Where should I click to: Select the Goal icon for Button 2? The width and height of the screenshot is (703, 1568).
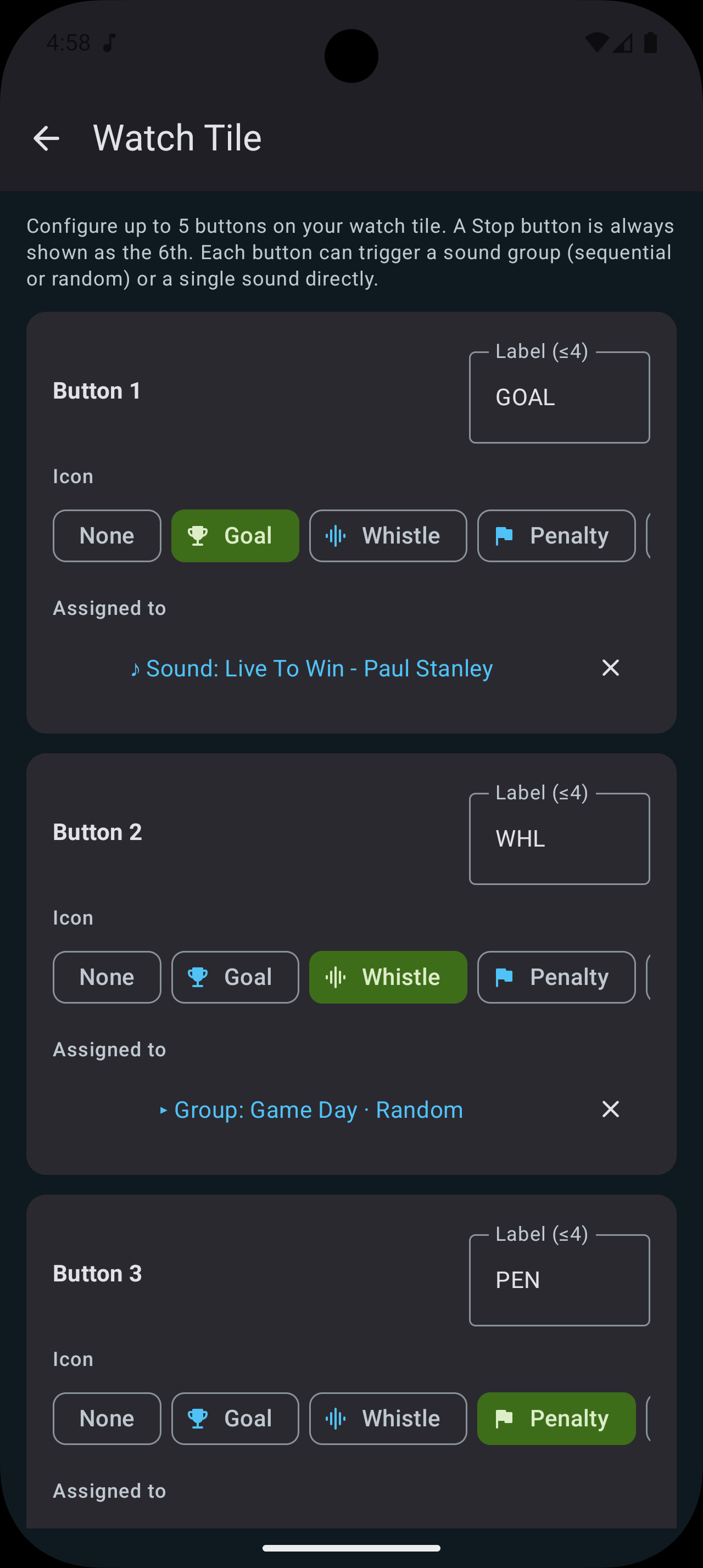click(x=235, y=977)
